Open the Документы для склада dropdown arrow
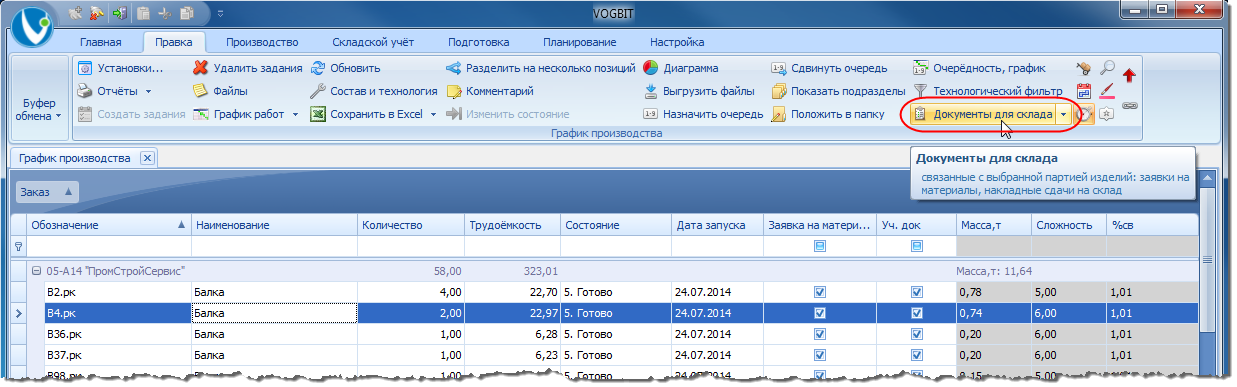 tap(1063, 115)
